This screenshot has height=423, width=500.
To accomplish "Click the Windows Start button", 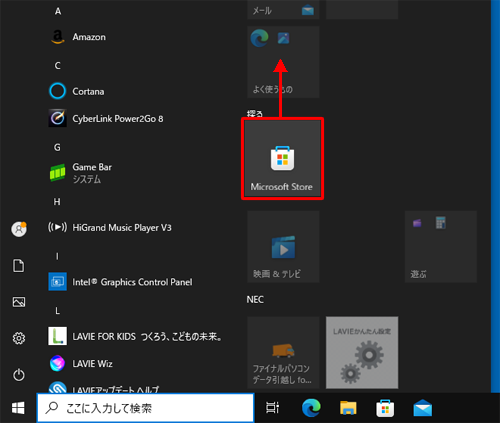I will click(18, 408).
